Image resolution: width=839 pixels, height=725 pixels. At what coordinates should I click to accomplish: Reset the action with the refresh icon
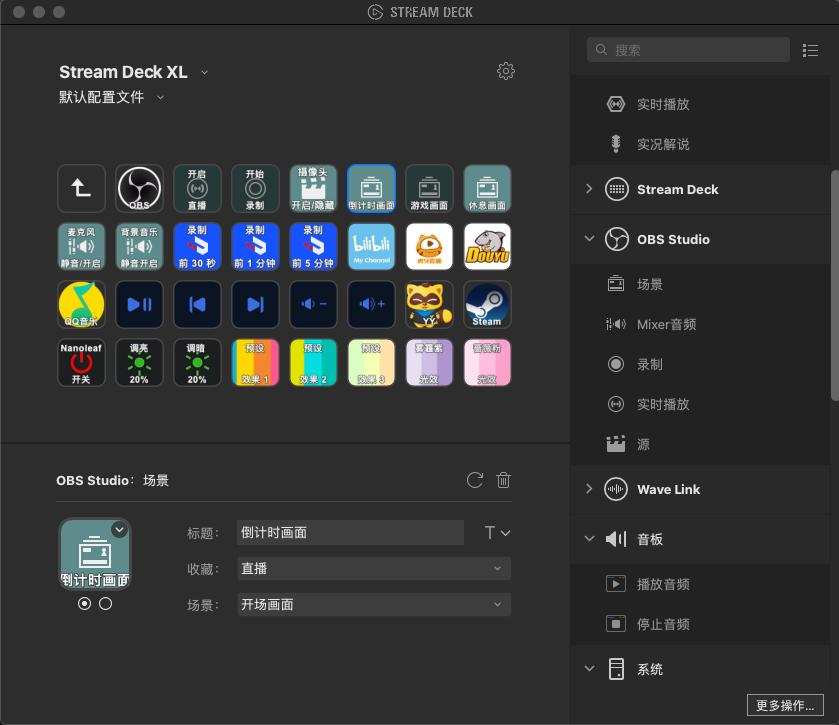[x=475, y=480]
